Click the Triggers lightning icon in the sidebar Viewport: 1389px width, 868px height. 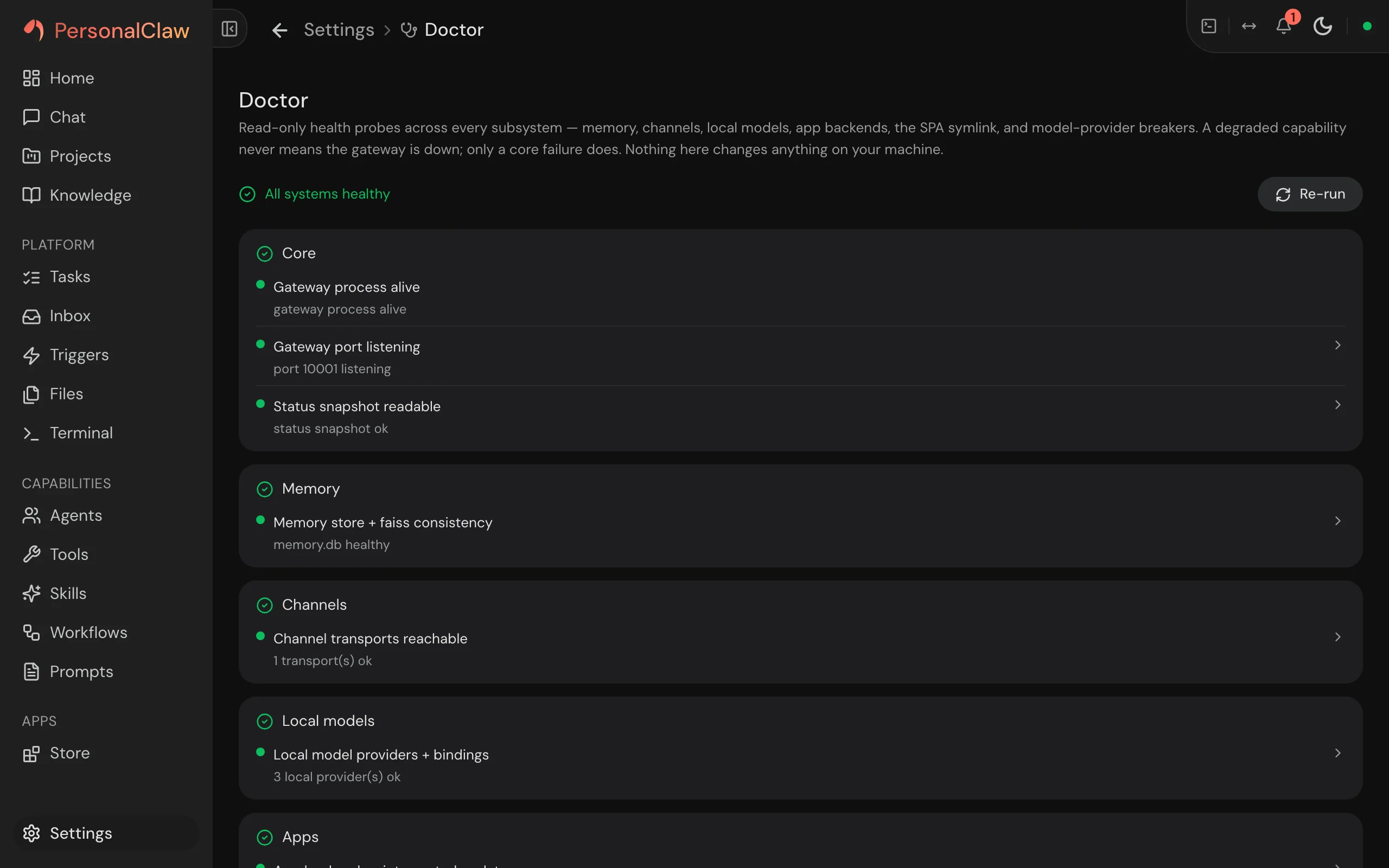(x=31, y=355)
